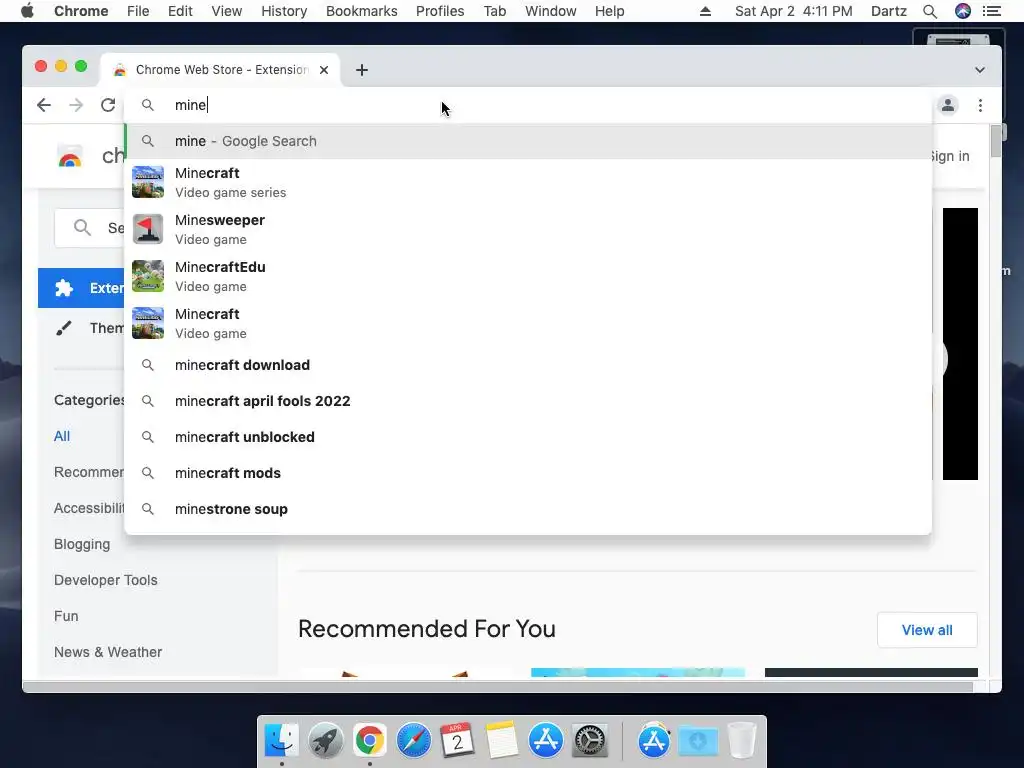1024x768 pixels.
Task: Choose the 'minestrone soup' suggestion
Action: point(528,509)
